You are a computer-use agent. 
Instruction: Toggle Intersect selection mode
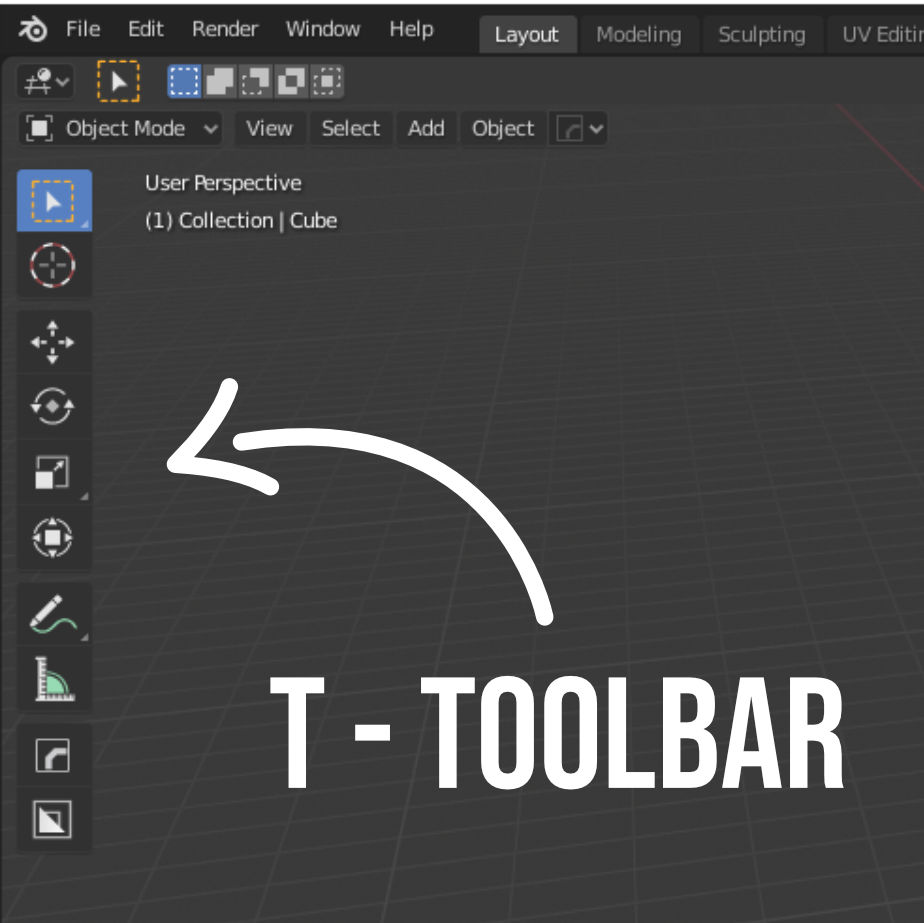point(329,82)
